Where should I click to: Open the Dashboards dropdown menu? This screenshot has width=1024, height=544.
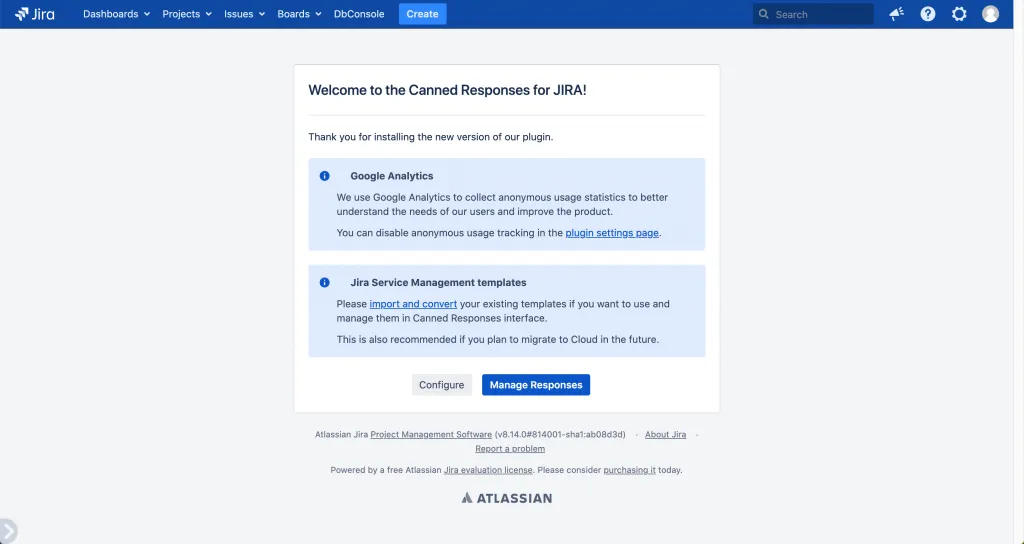(x=116, y=14)
